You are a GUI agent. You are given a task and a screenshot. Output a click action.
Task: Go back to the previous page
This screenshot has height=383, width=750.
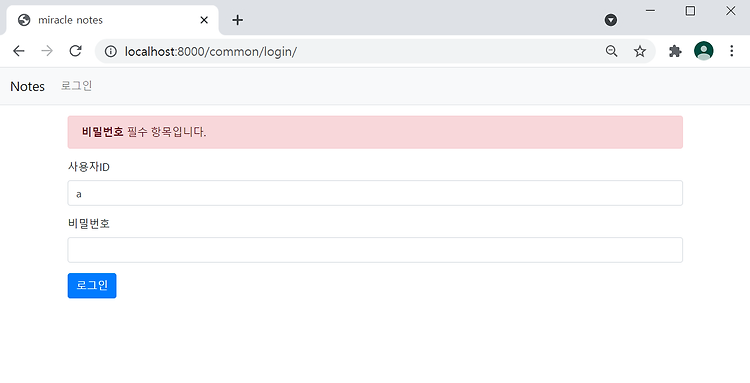tap(19, 51)
